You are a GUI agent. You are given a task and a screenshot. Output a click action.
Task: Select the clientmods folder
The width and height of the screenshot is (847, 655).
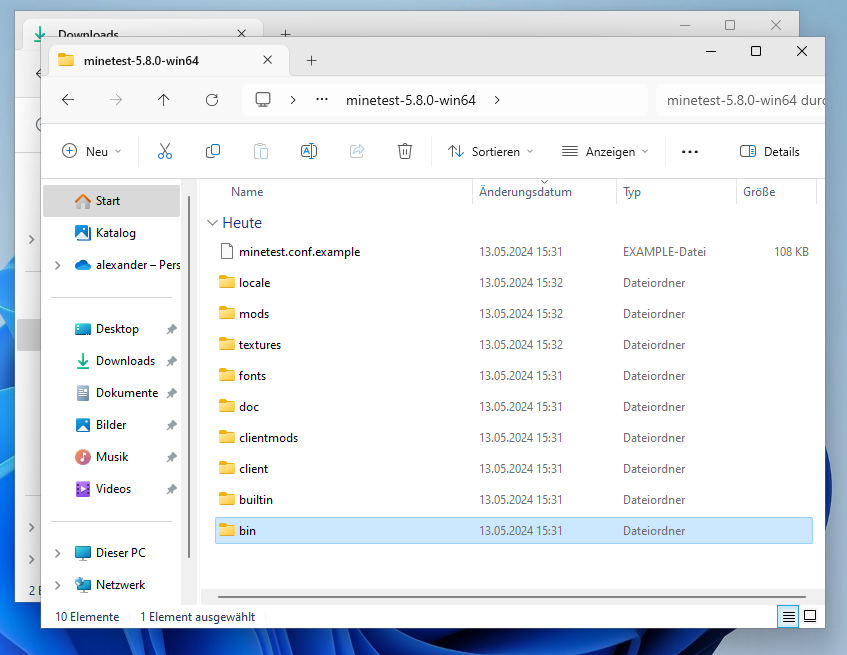click(x=514, y=438)
